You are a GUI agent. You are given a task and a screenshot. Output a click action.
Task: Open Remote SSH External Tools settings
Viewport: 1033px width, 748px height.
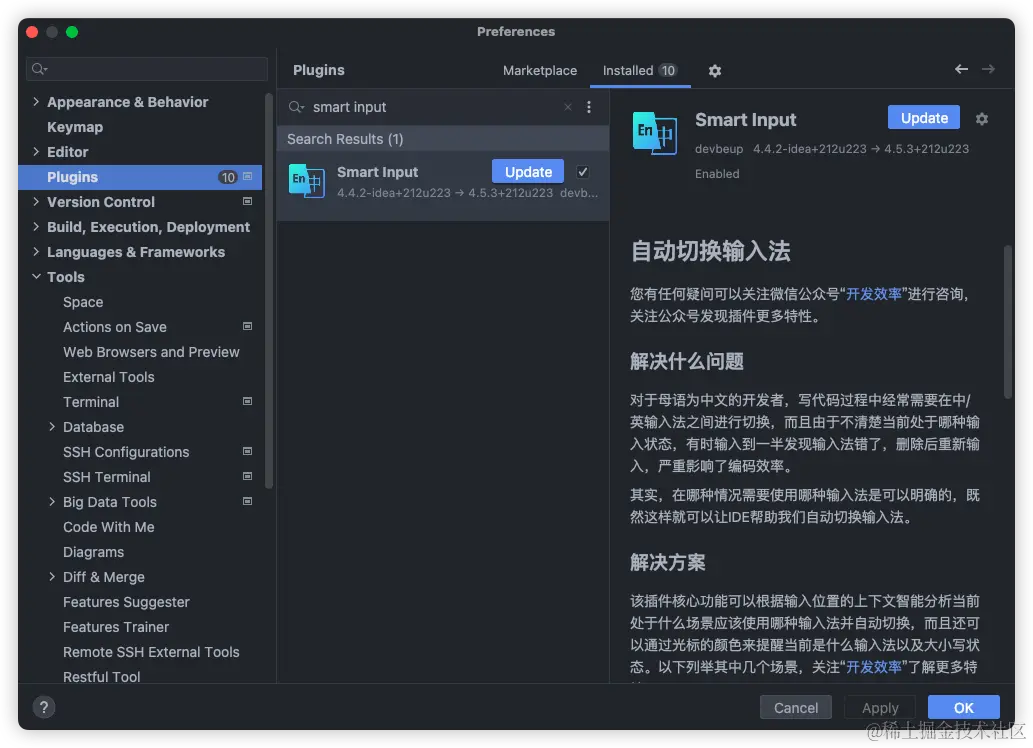(151, 652)
